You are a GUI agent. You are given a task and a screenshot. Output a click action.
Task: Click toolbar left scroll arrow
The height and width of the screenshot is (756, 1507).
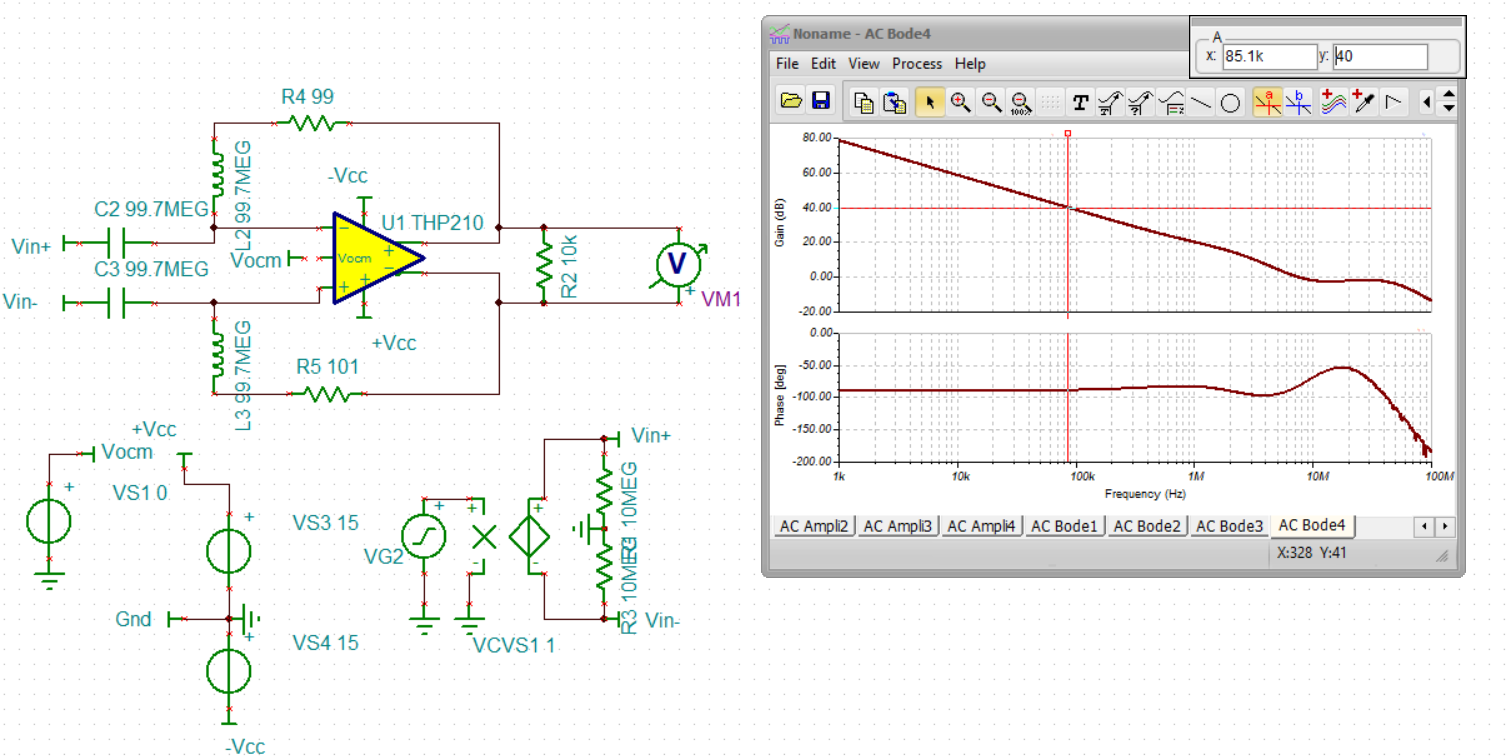point(1427,102)
